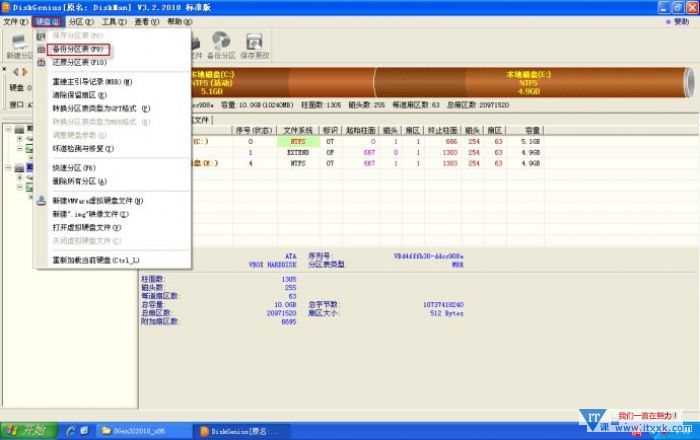Select the E: NTFS 4.9GB partition bar
Image resolution: width=700 pixels, height=440 pixels.
529,83
